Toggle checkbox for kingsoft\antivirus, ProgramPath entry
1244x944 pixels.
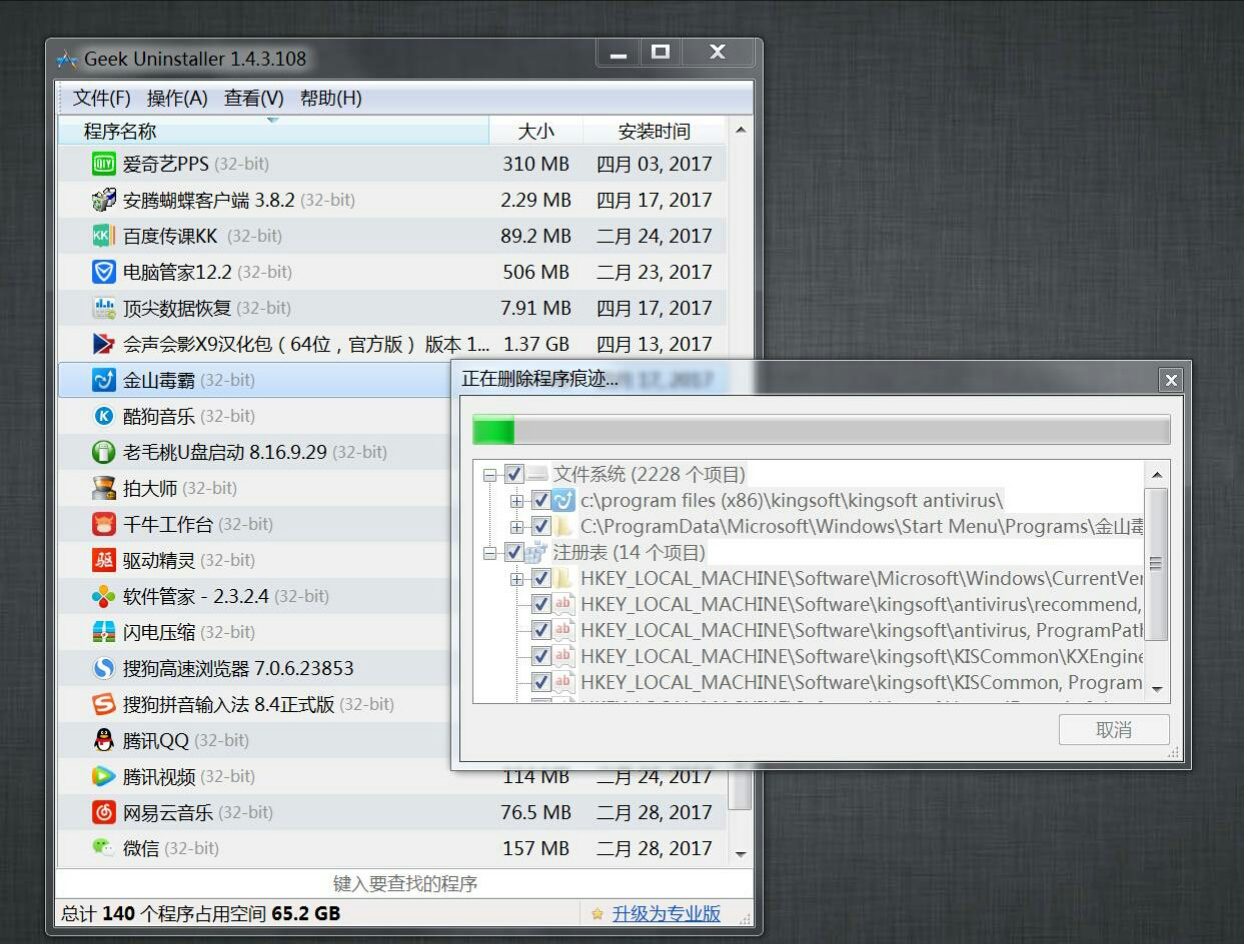[540, 630]
